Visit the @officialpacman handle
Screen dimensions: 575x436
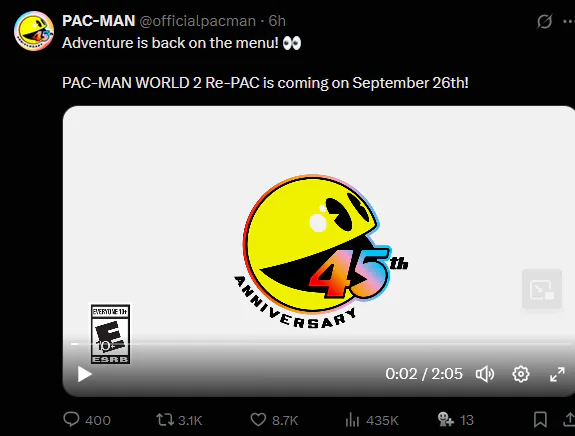(x=197, y=21)
